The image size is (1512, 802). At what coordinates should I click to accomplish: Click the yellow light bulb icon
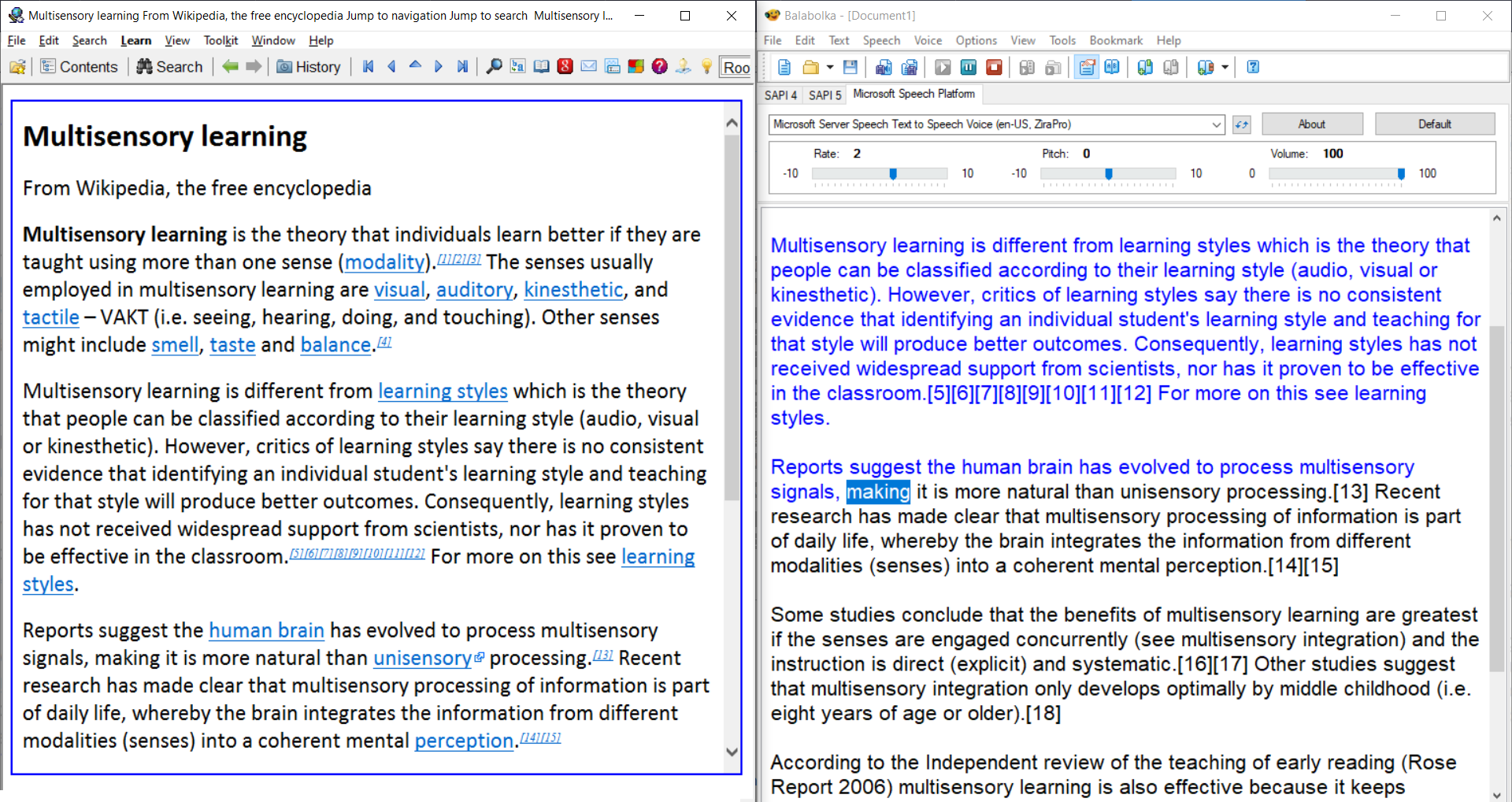[706, 67]
